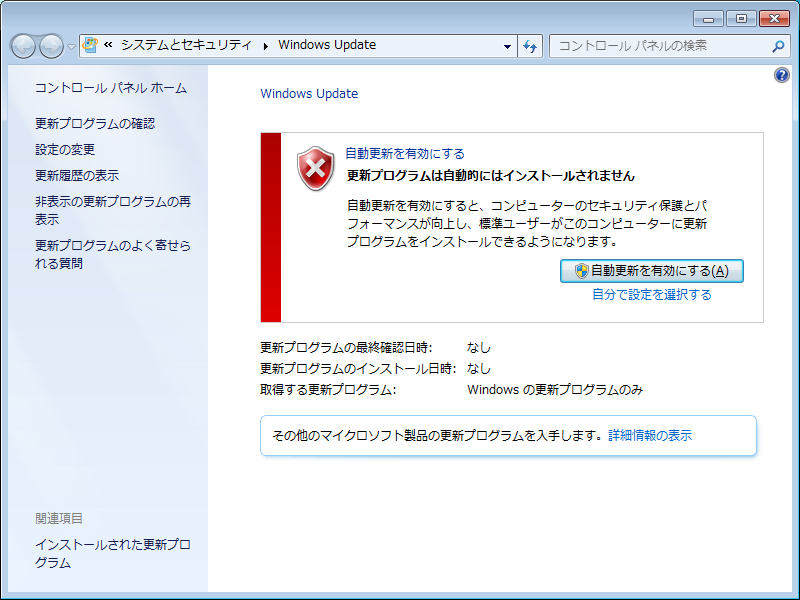
Task: Click the red shield error icon
Action: click(315, 168)
